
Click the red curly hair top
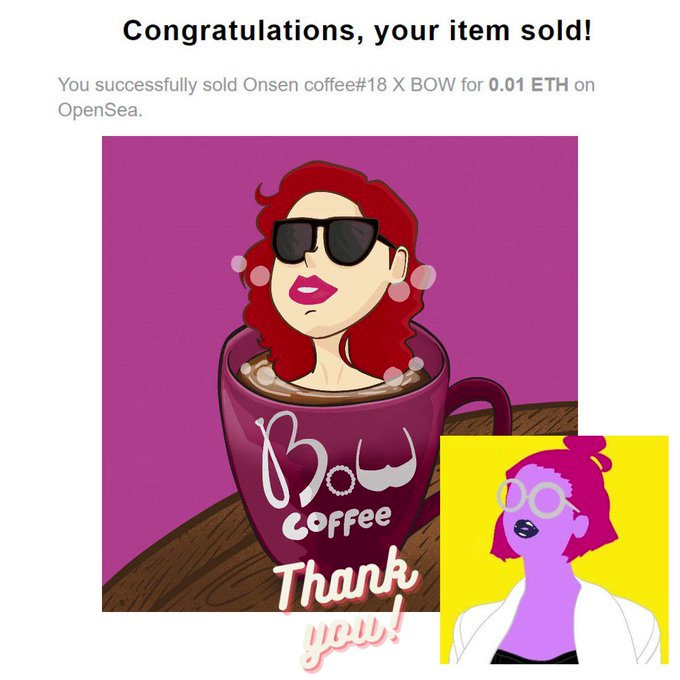[334, 184]
